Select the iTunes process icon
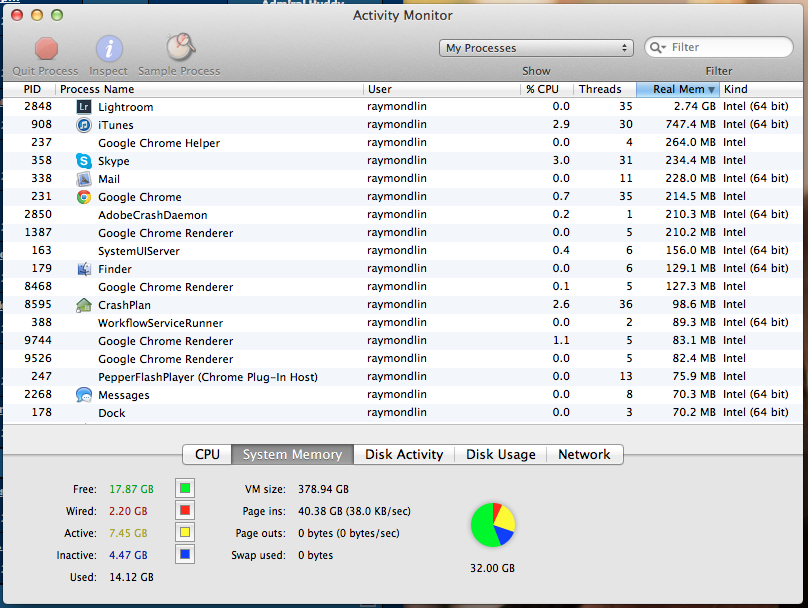The width and height of the screenshot is (808, 608). 84,125
